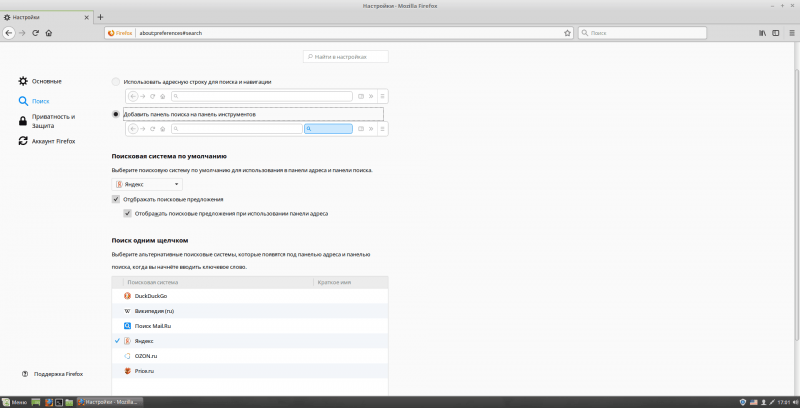Select 'Добавить панель поиска' radio option
800x408 pixels.
pos(116,114)
